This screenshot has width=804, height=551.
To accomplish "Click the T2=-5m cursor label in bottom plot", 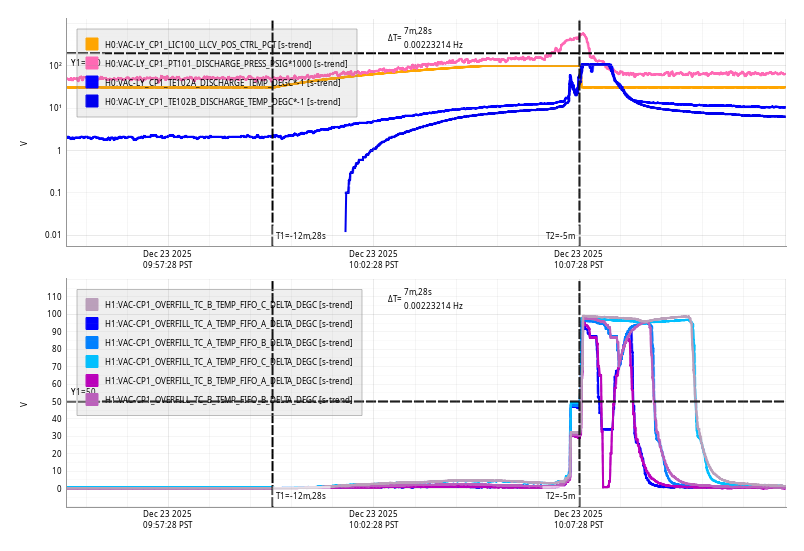I will point(560,496).
